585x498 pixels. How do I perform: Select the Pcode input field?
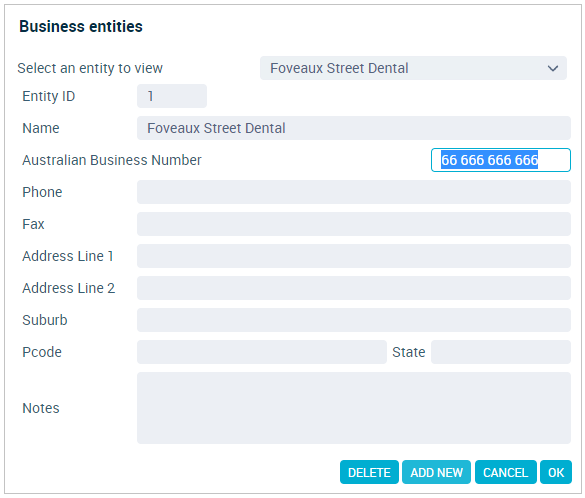click(262, 352)
